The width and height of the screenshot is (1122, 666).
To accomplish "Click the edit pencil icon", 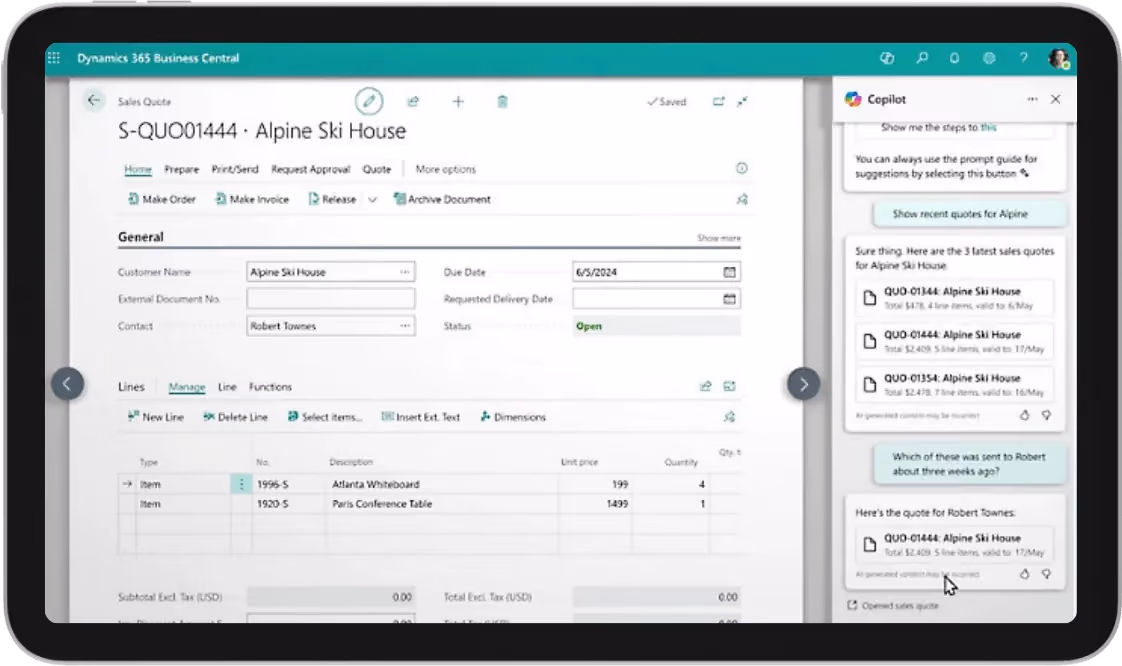I will 369,102.
